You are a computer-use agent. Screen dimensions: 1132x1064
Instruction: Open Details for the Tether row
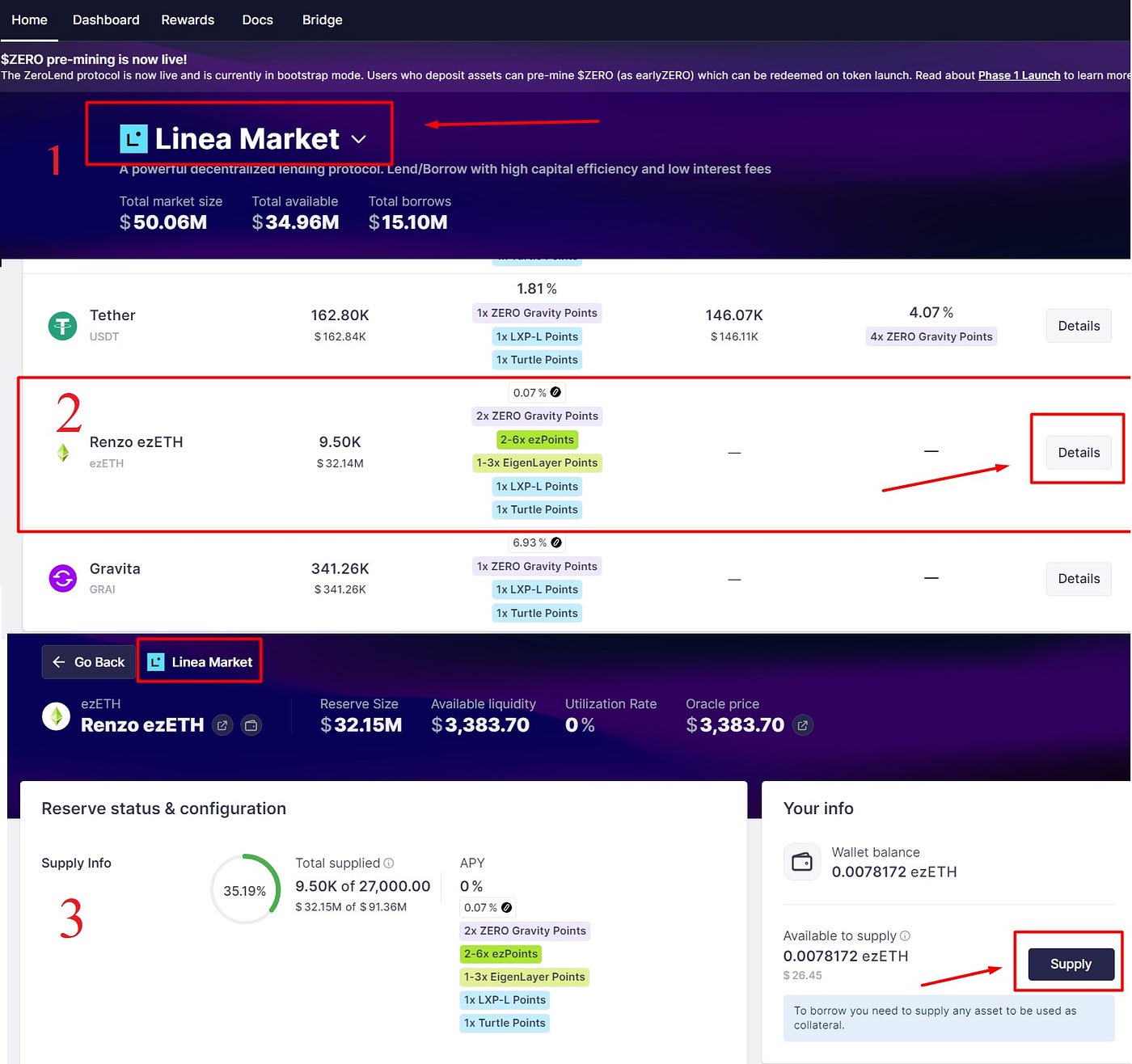pyautogui.click(x=1079, y=326)
